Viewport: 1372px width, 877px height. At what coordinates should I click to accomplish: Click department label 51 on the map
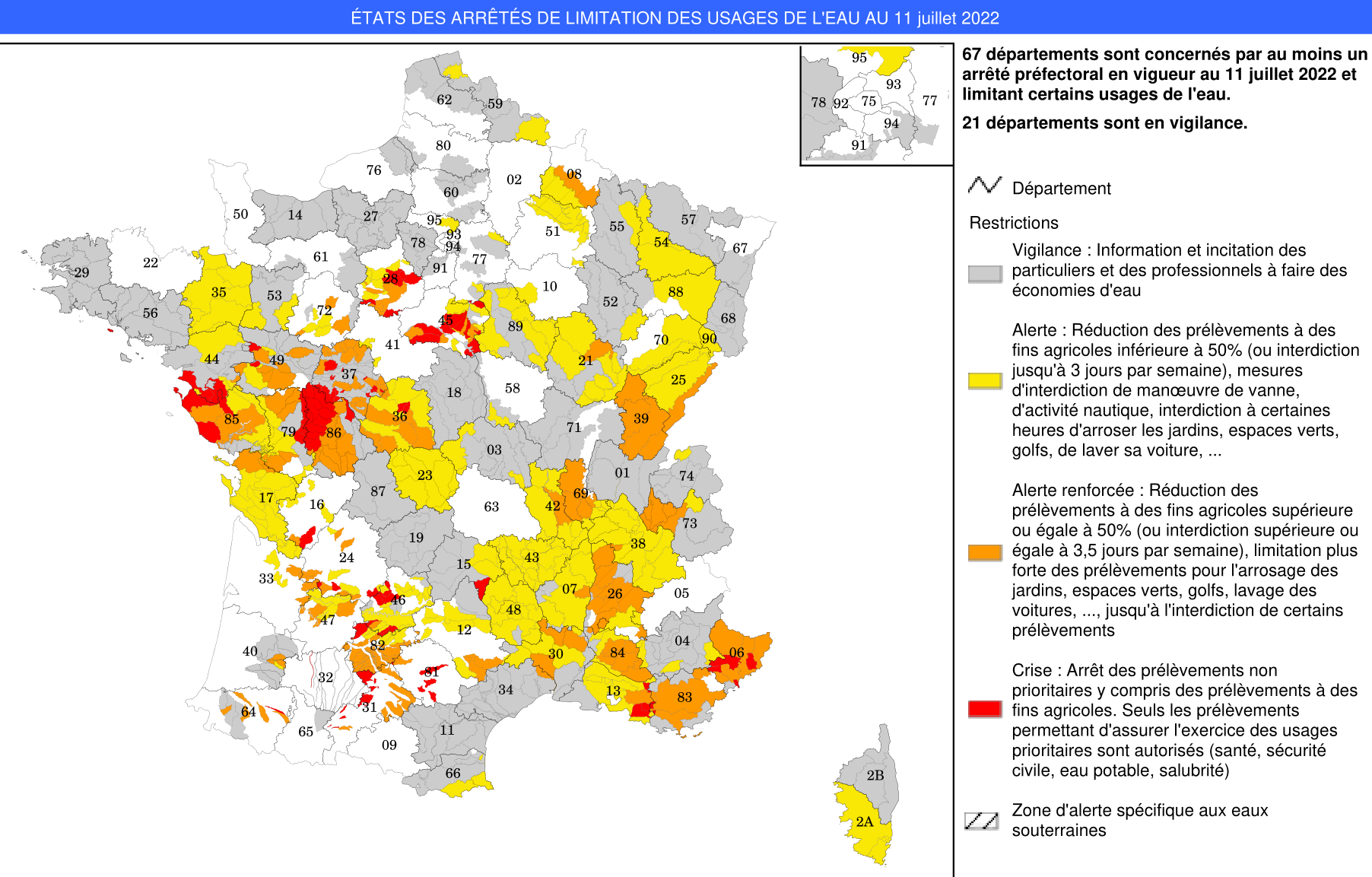coord(553,231)
